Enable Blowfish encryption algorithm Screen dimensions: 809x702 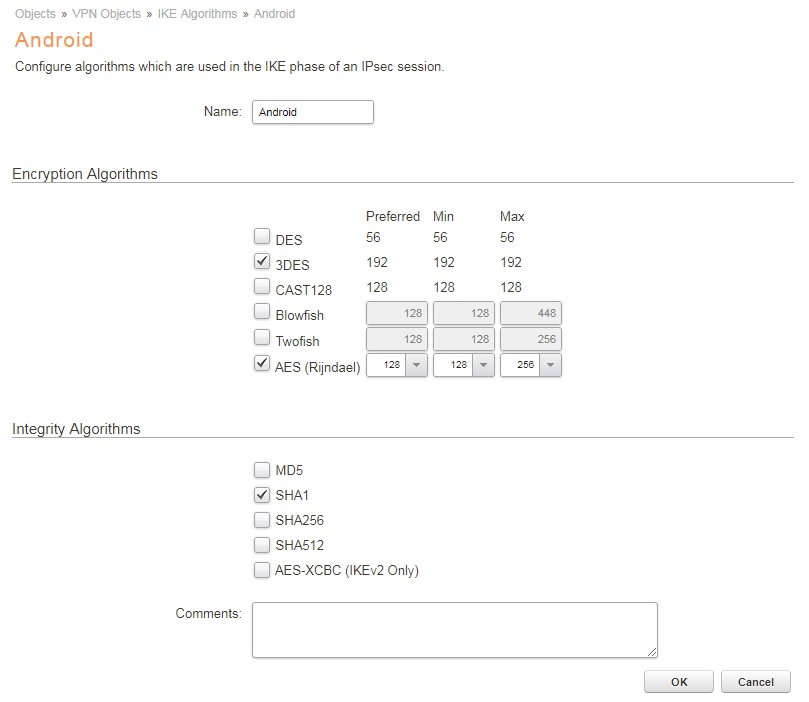click(x=262, y=313)
